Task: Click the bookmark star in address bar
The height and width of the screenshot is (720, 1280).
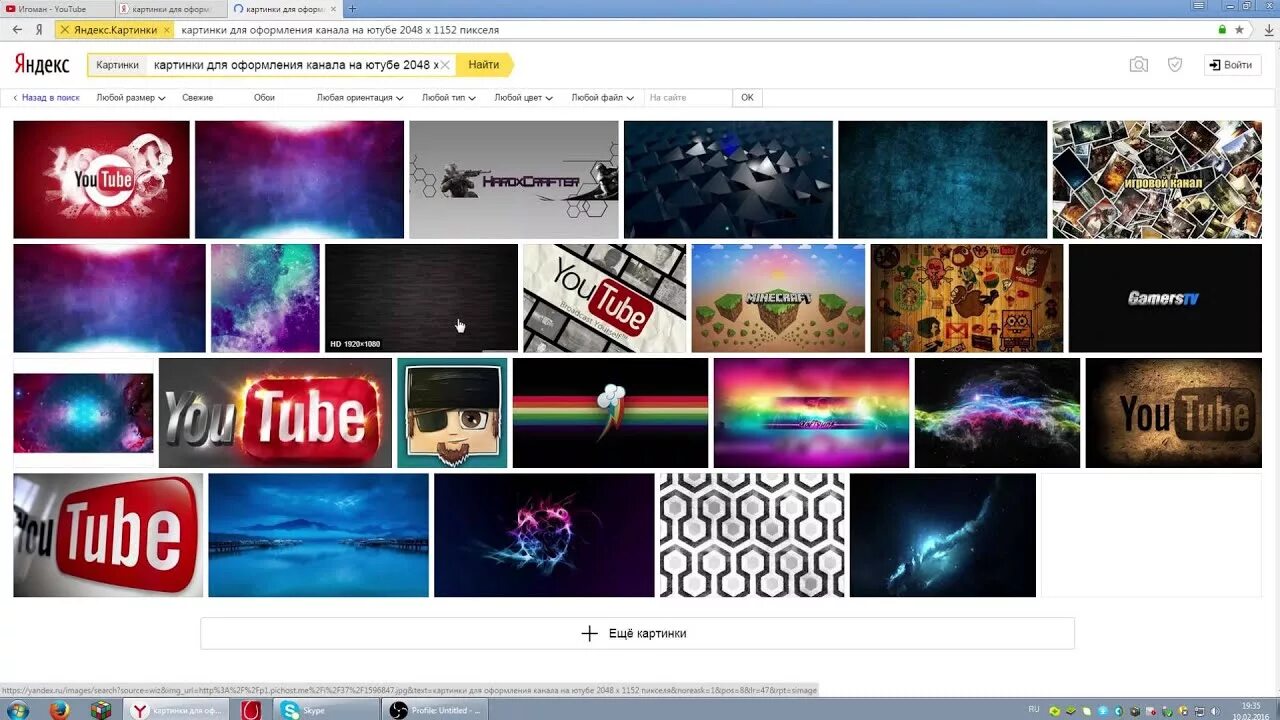Action: (1239, 30)
